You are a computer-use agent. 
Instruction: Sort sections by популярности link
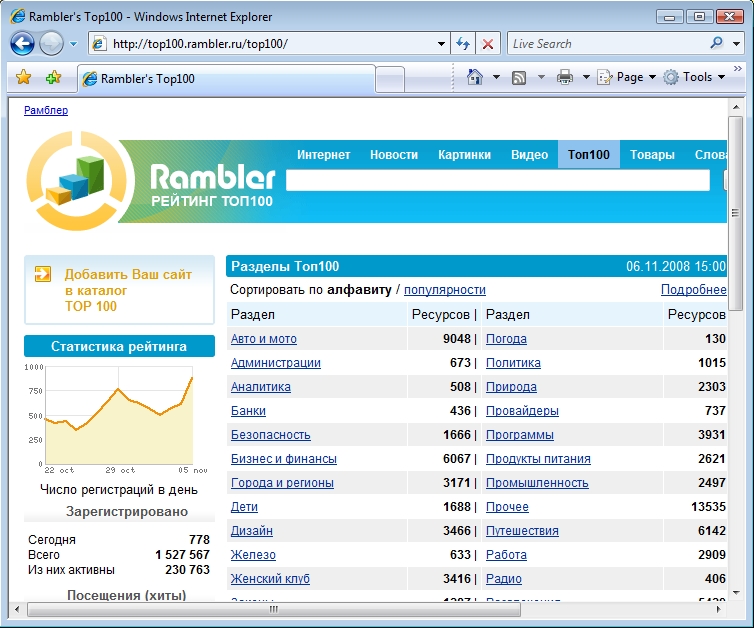click(445, 289)
